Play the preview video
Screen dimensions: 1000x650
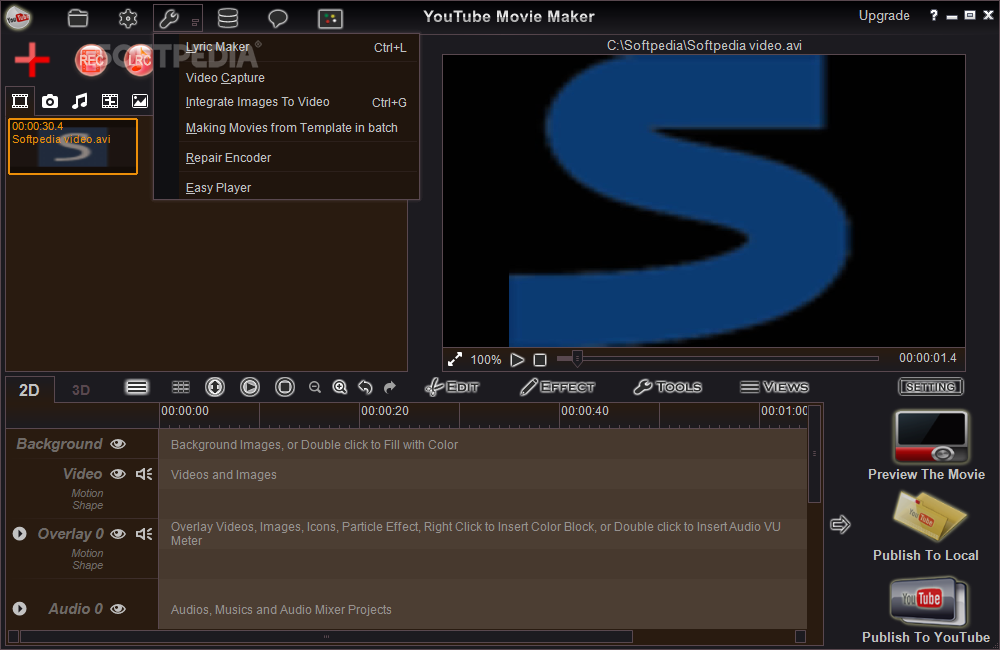[x=517, y=360]
